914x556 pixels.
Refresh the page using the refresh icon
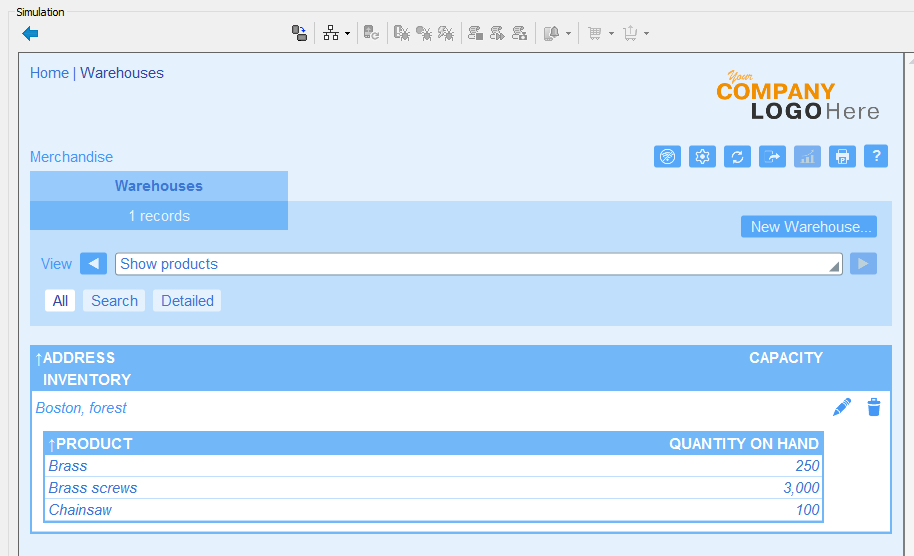(x=737, y=157)
